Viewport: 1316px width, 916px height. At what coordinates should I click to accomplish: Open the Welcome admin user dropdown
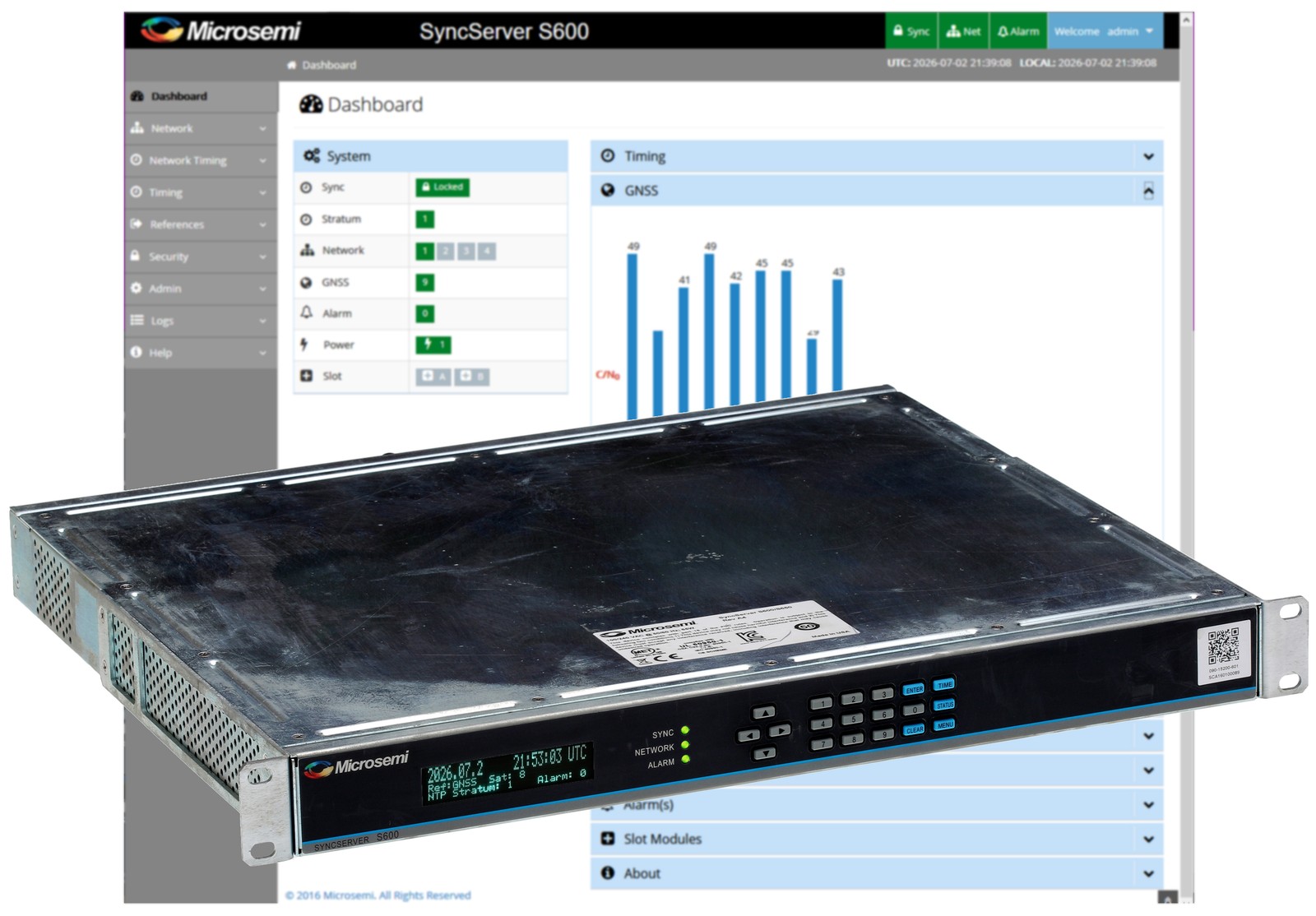(x=1105, y=31)
